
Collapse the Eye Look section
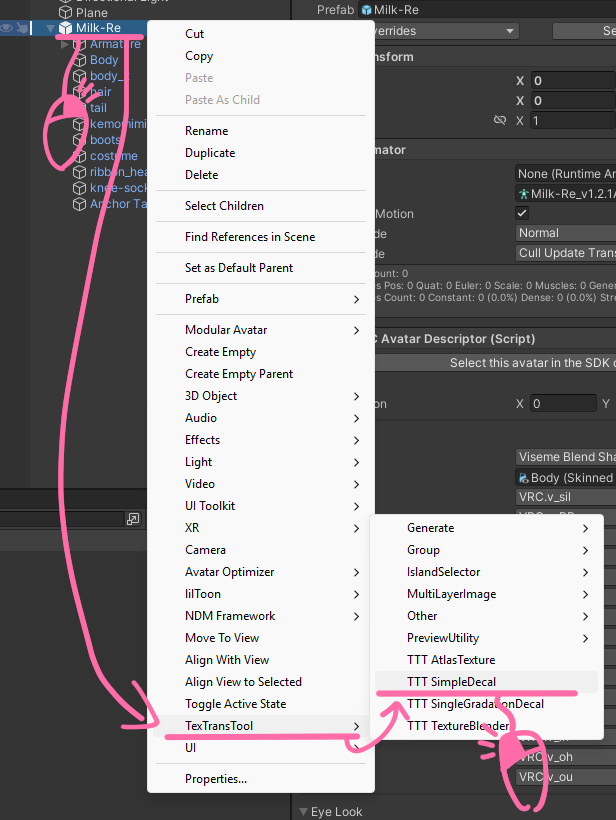click(x=303, y=812)
